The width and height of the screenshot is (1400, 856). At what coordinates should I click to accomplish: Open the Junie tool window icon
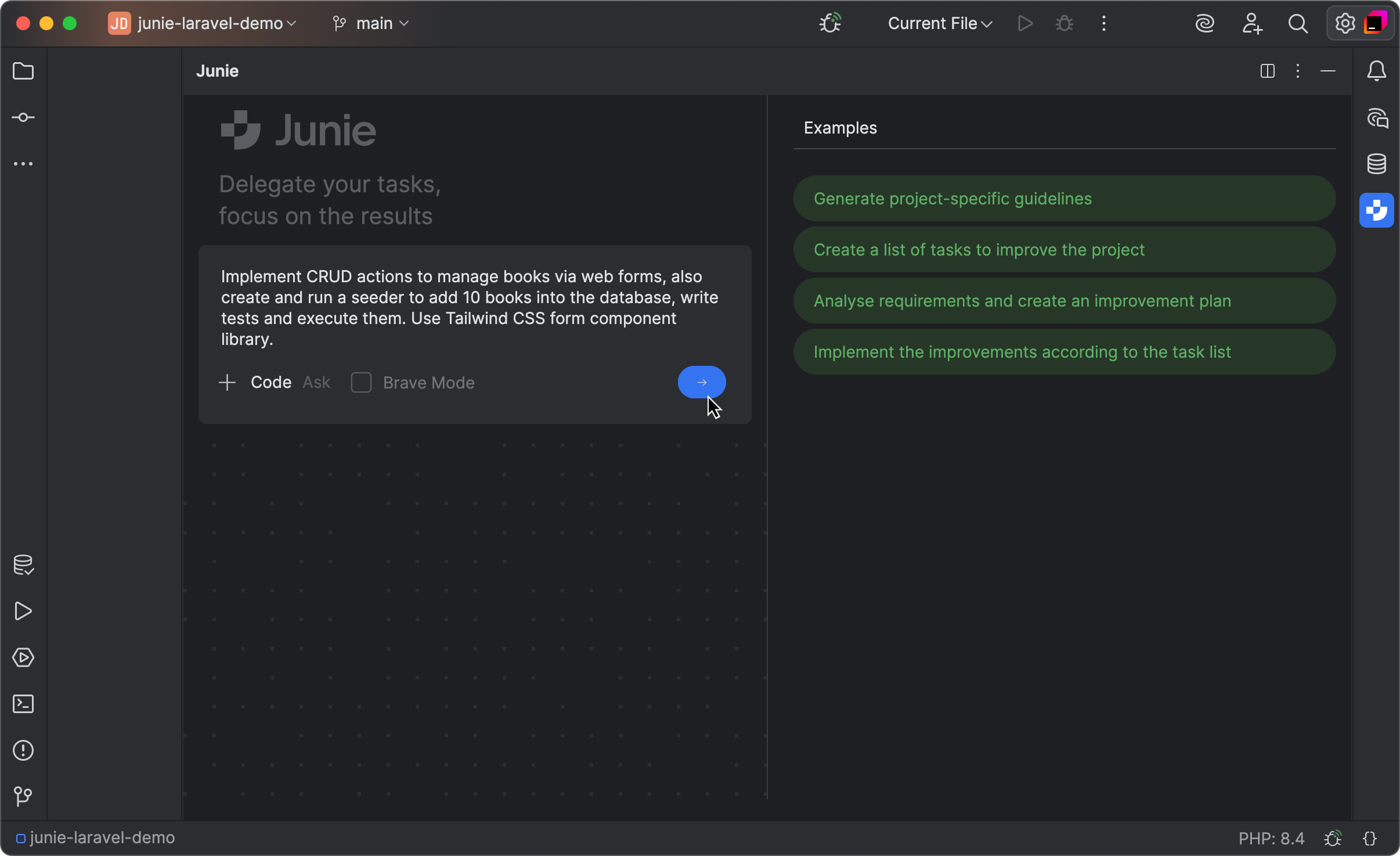click(1376, 210)
